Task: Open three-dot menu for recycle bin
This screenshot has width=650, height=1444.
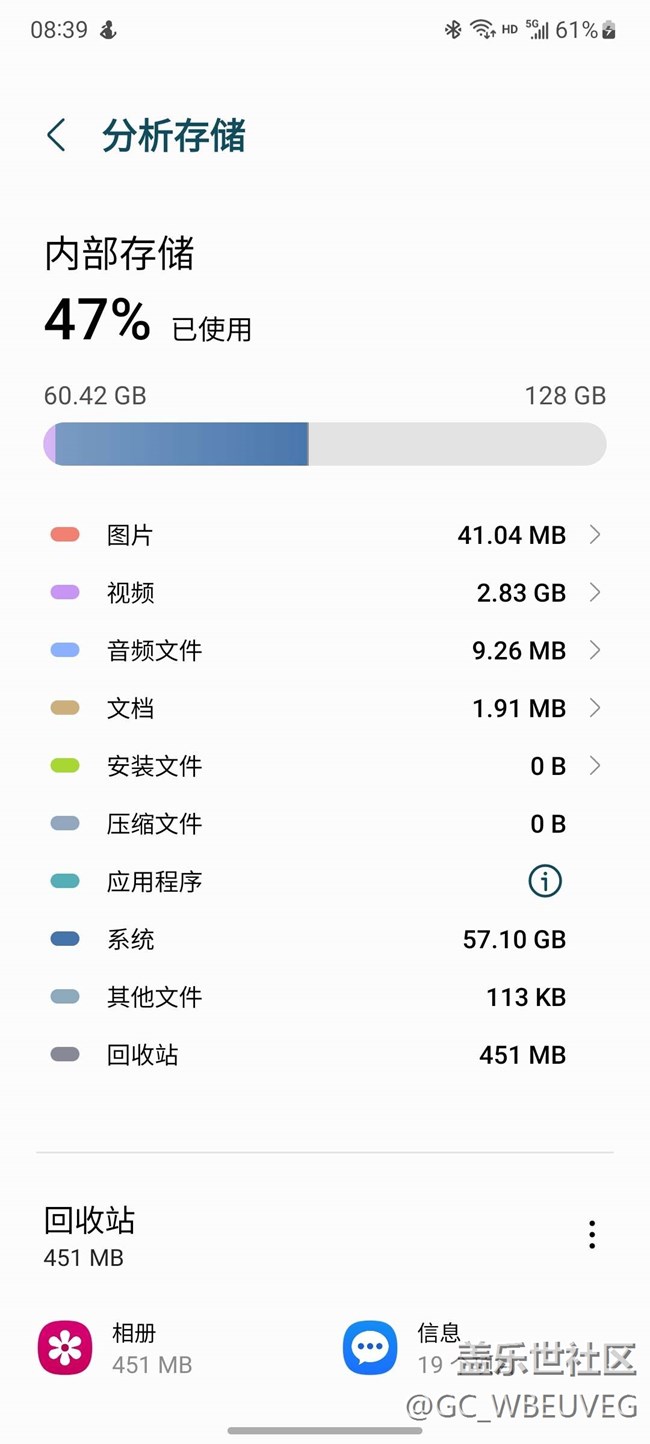Action: (592, 1235)
